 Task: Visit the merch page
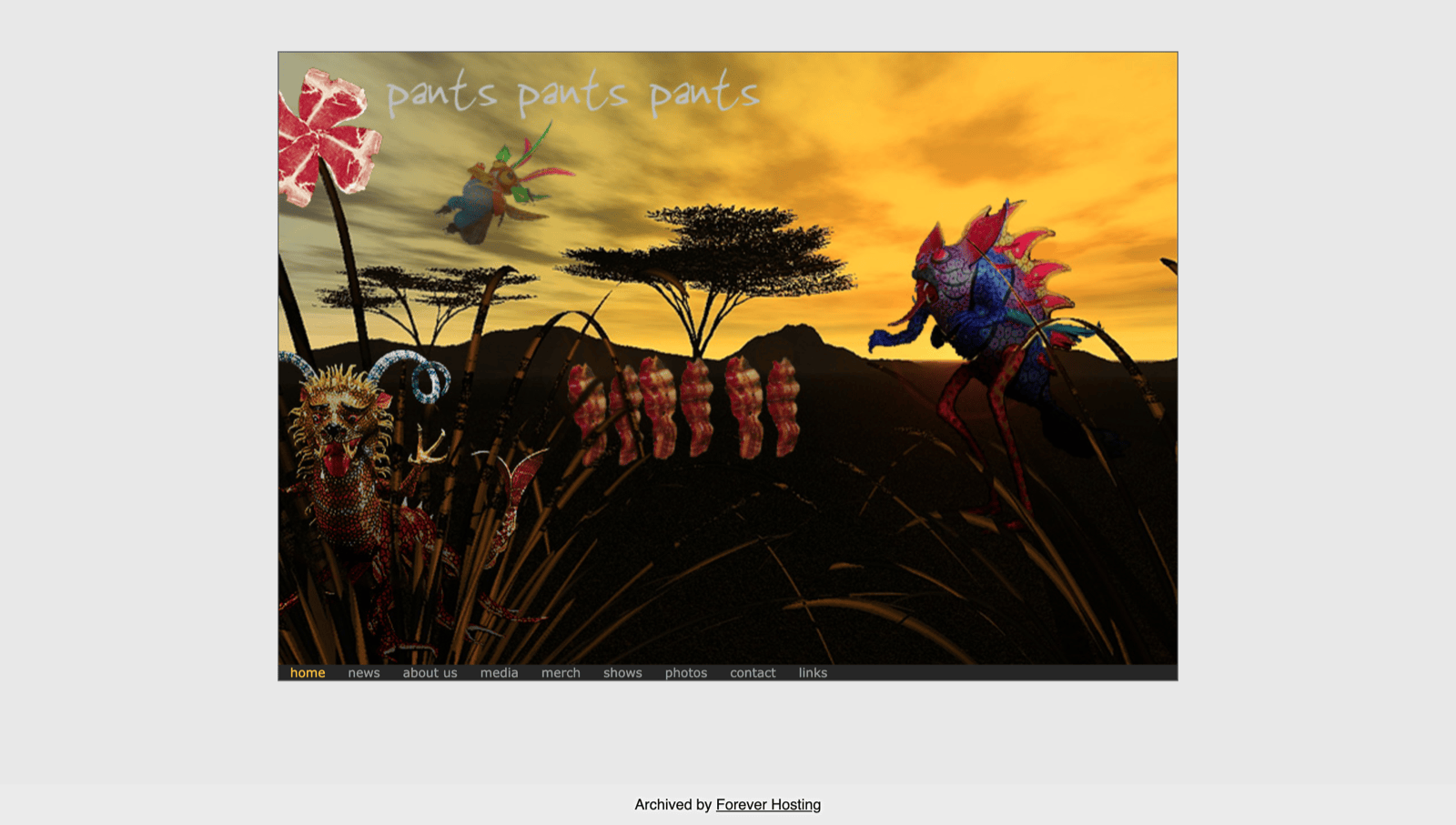pyautogui.click(x=561, y=673)
